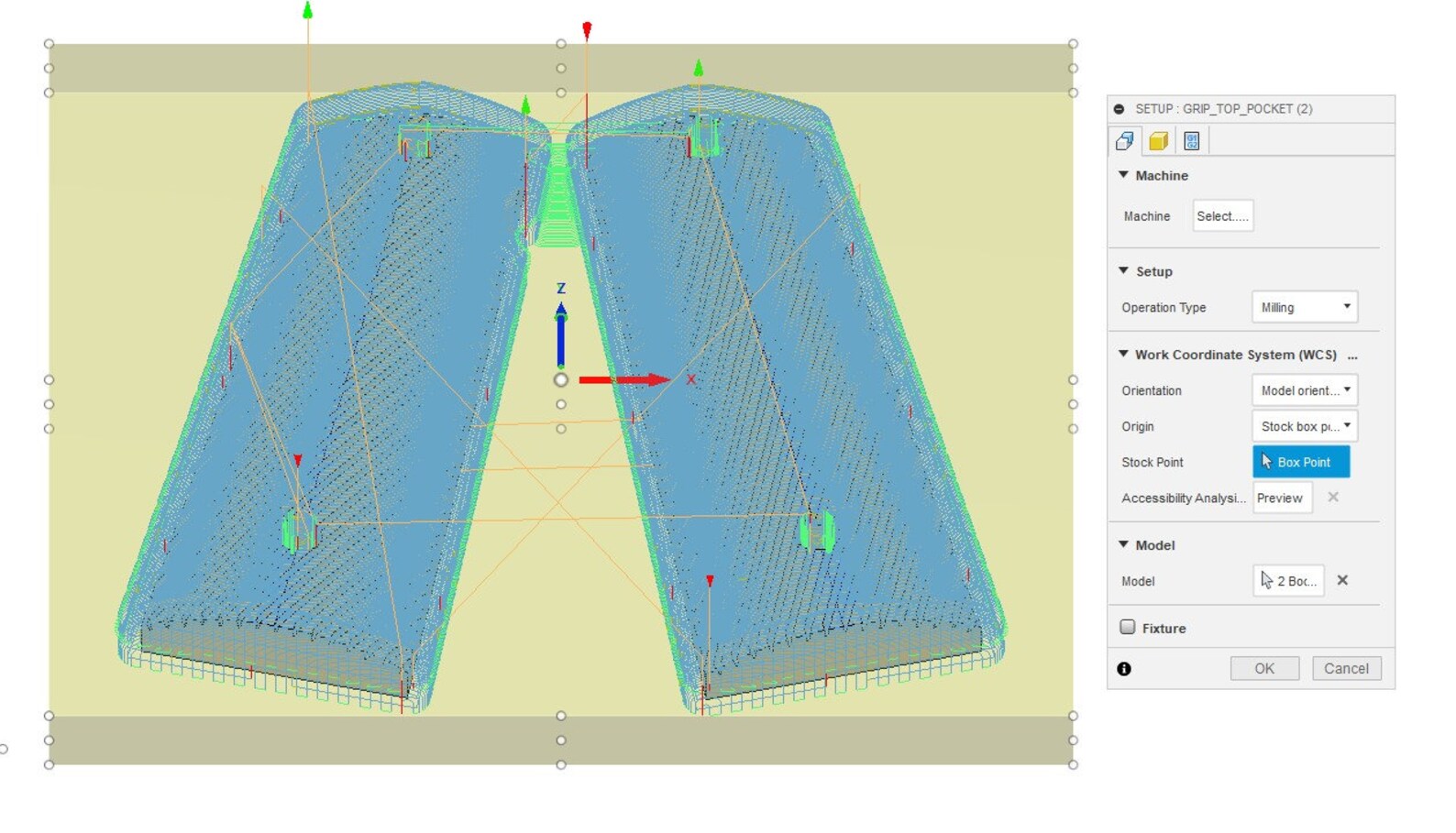Collapse the Machine section

tap(1123, 175)
